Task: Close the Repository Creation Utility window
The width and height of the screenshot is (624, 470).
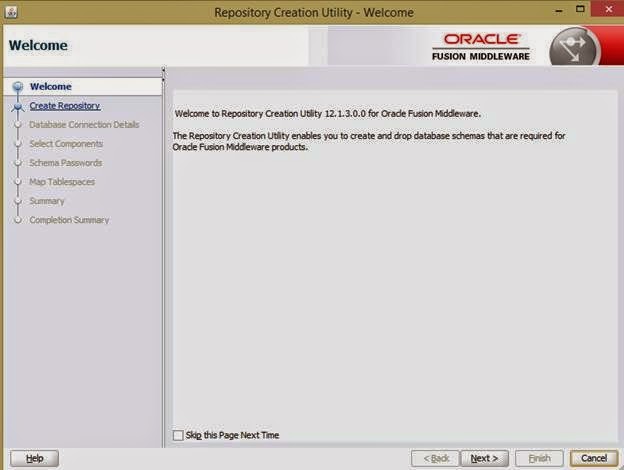Action: click(608, 10)
